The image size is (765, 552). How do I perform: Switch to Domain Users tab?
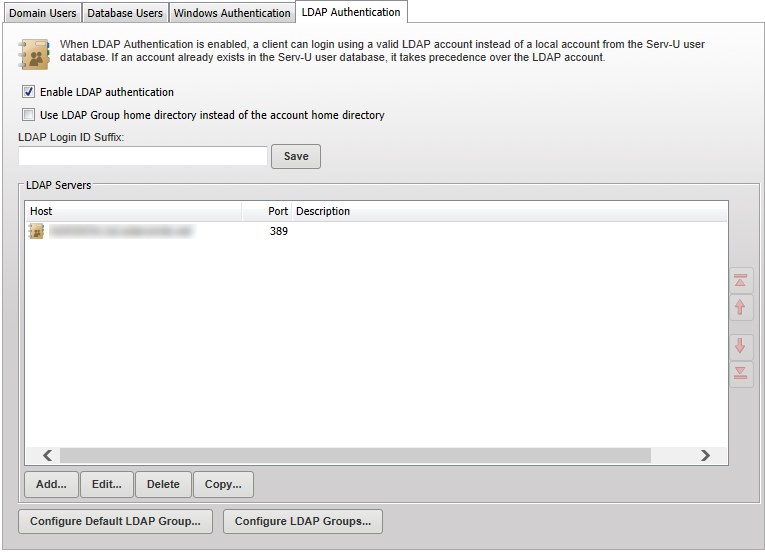(42, 13)
